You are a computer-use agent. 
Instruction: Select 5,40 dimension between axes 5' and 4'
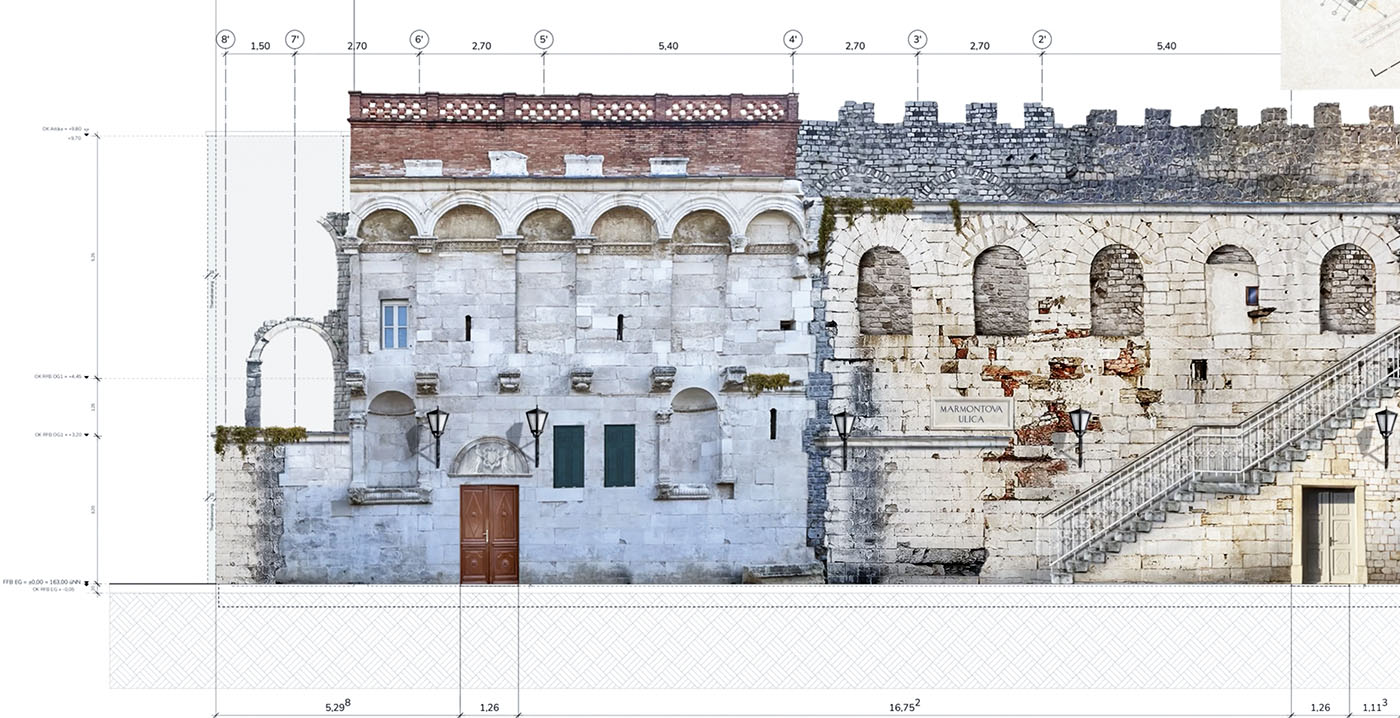[668, 46]
